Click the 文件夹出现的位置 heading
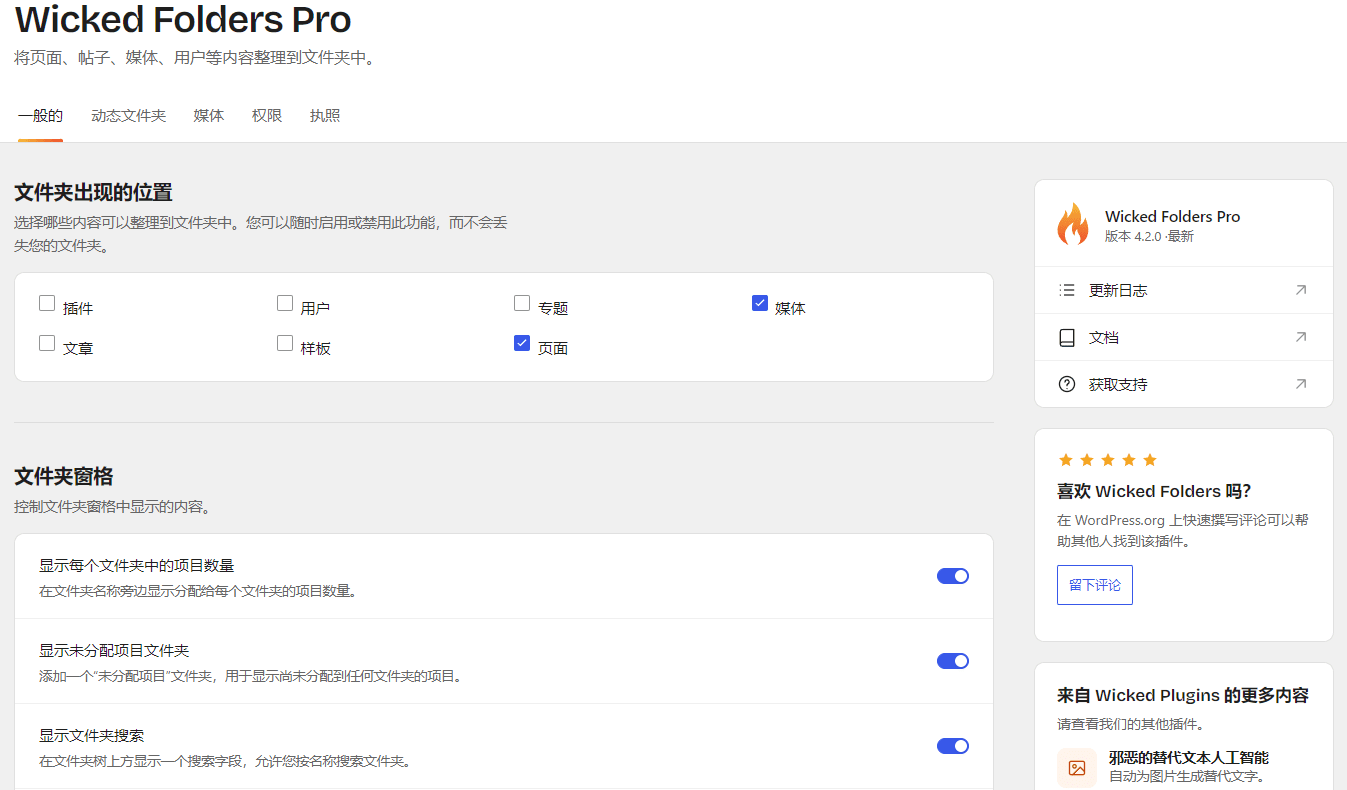This screenshot has width=1347, height=790. point(93,193)
